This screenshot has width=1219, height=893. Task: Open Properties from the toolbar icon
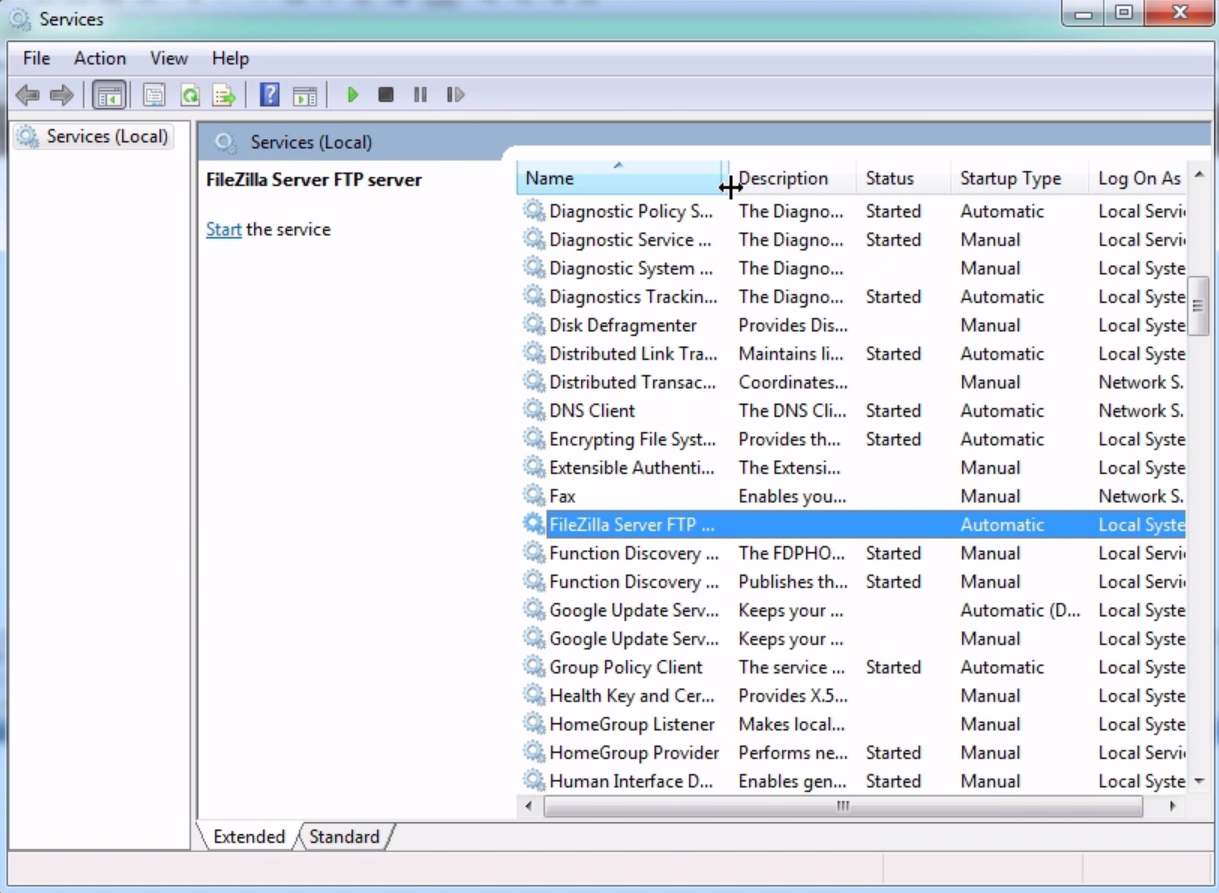tap(153, 95)
